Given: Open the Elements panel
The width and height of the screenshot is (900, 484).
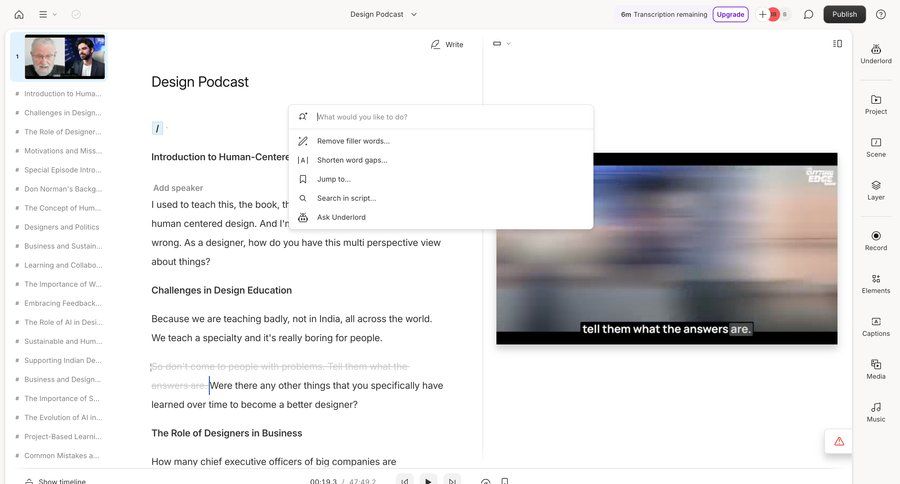Looking at the screenshot, I should tap(876, 284).
